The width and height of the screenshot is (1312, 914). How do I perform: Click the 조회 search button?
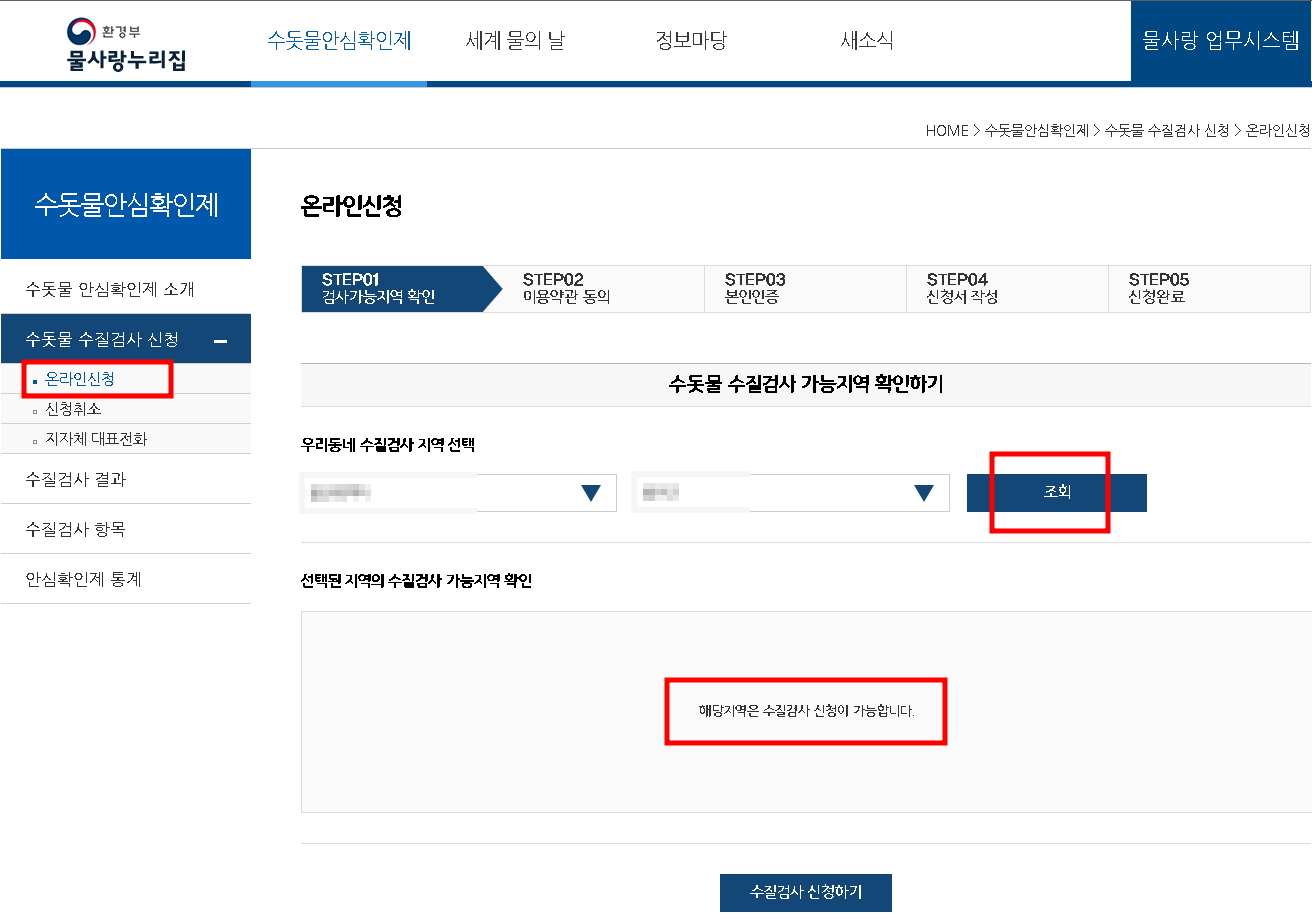click(x=1057, y=492)
